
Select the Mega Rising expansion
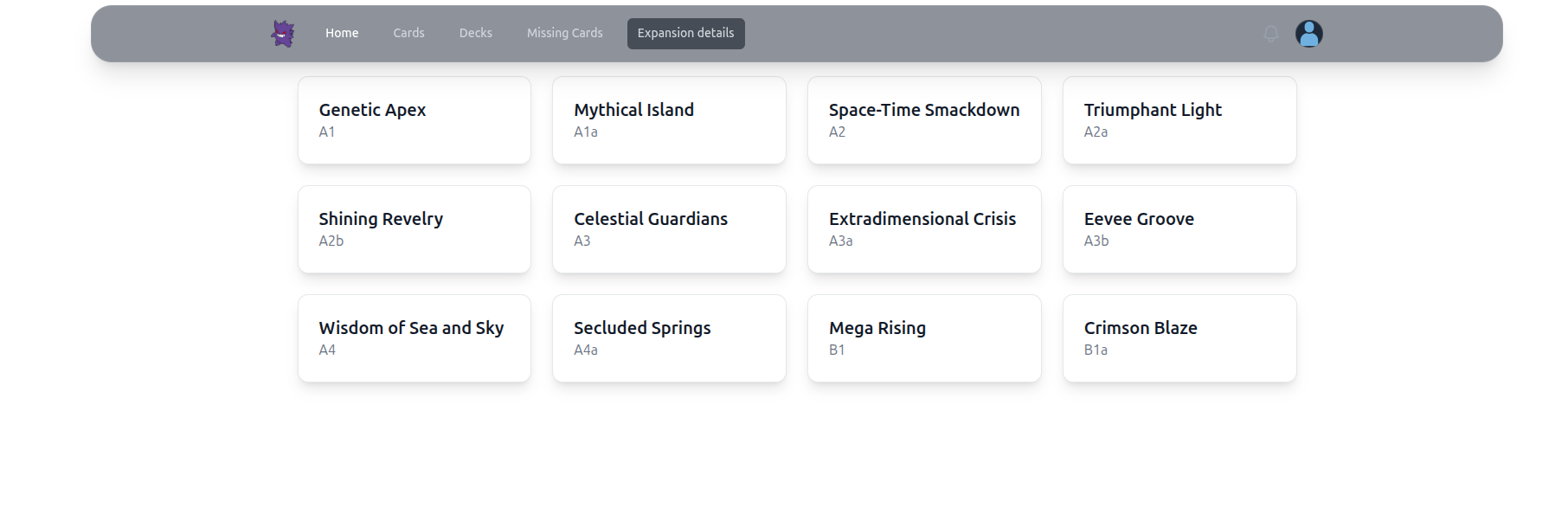(924, 338)
